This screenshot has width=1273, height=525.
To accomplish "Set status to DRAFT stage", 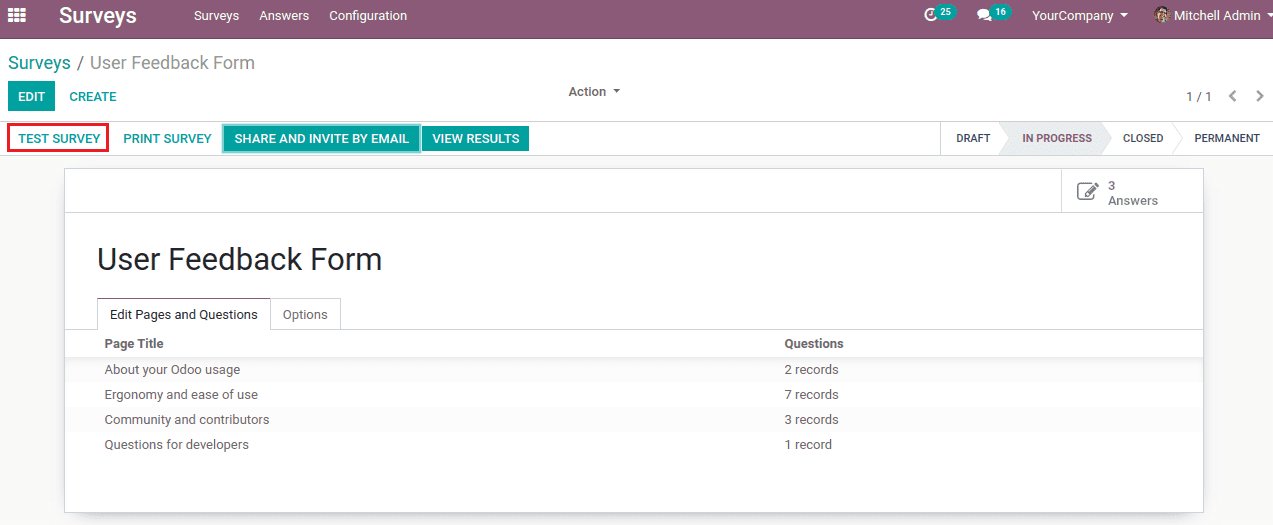I will point(973,139).
